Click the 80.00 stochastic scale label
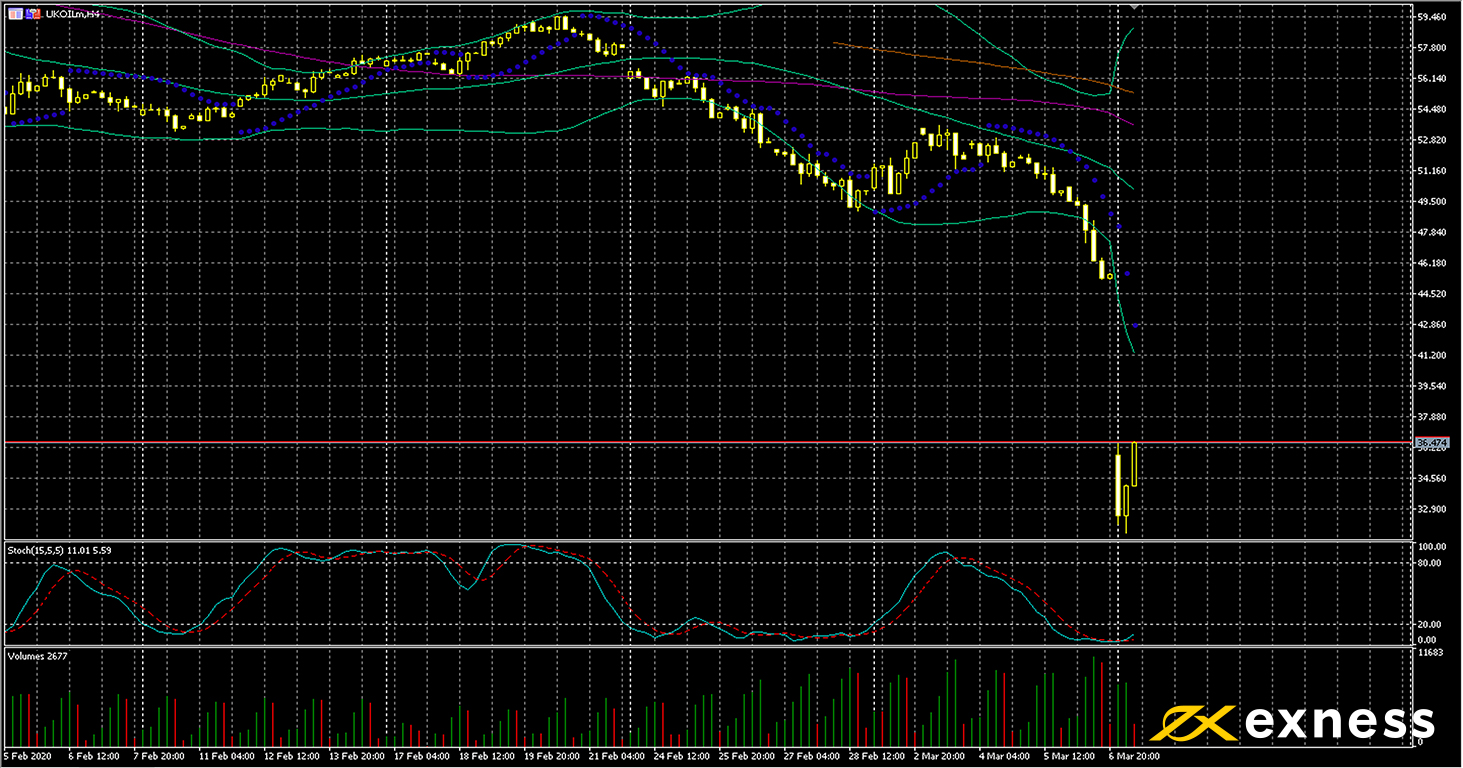Image resolution: width=1463 pixels, height=768 pixels. [x=1430, y=563]
